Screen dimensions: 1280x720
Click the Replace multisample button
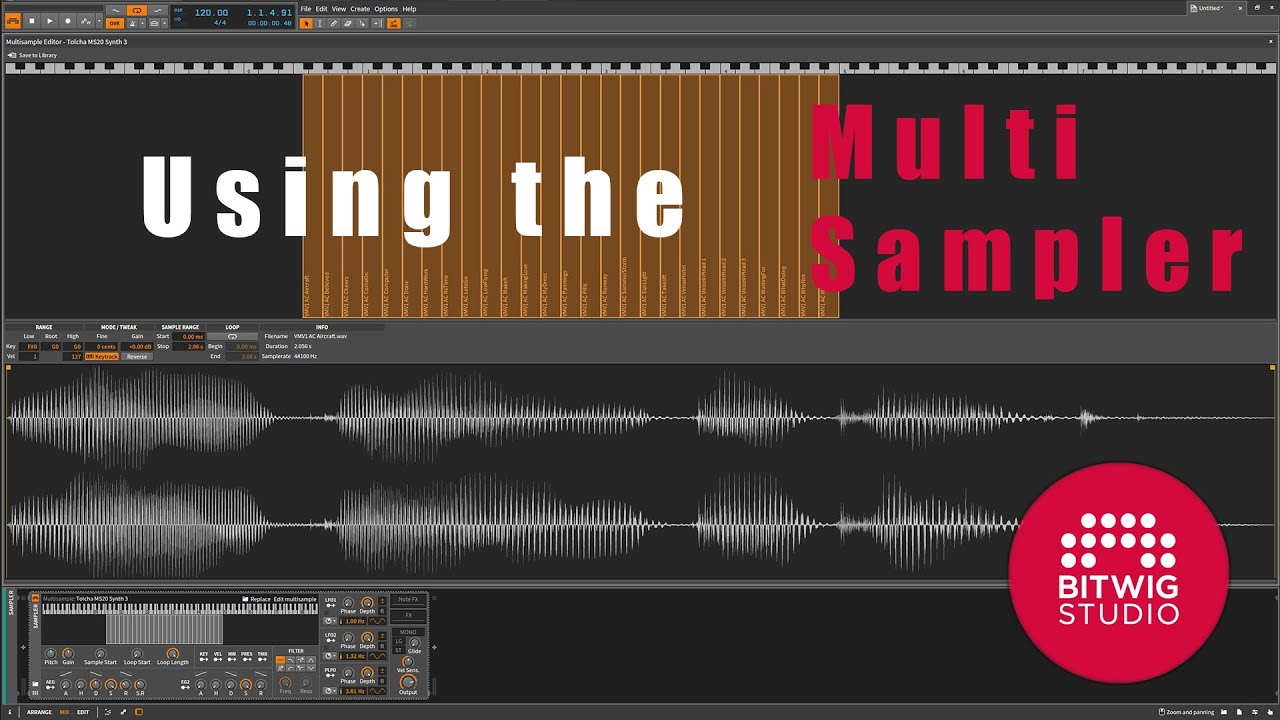(x=256, y=599)
